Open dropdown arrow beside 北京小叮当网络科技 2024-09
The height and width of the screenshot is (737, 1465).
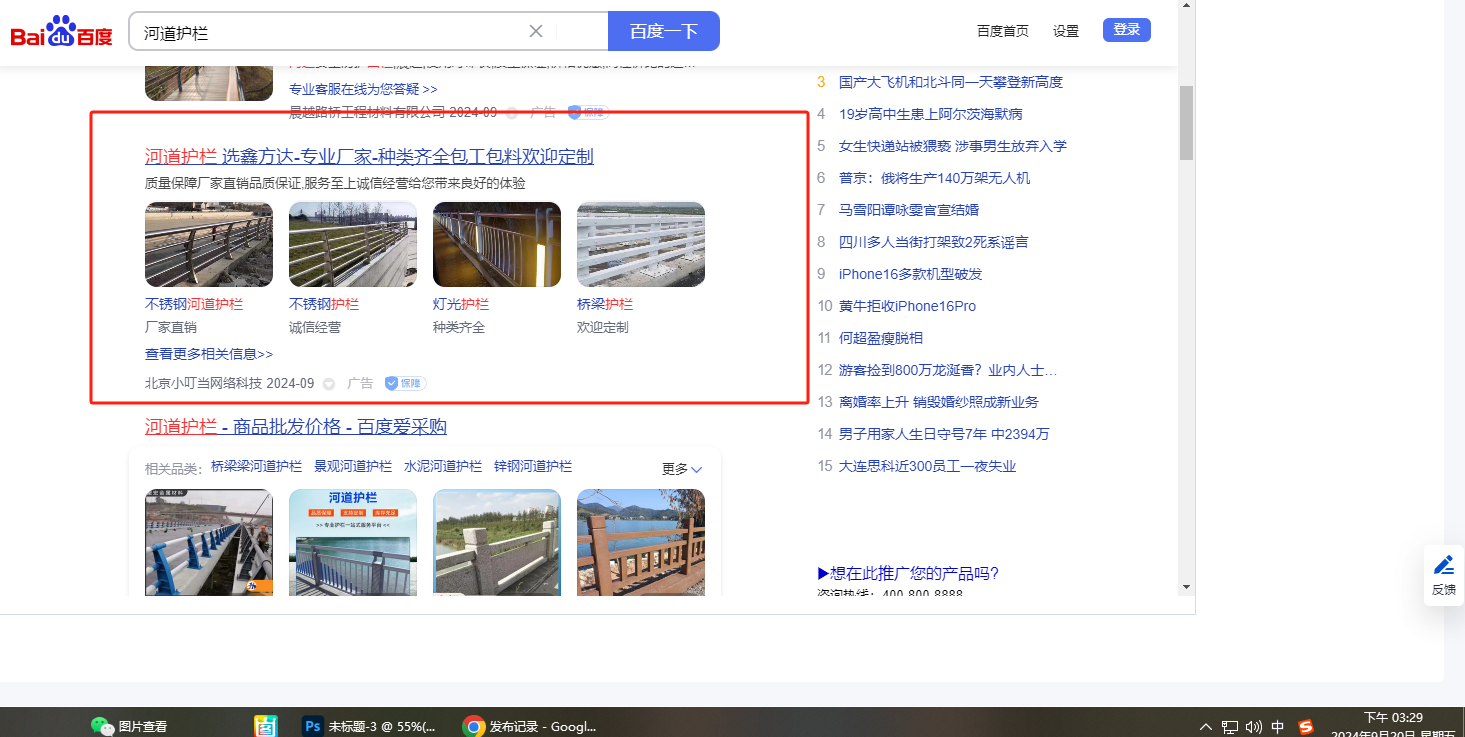328,384
